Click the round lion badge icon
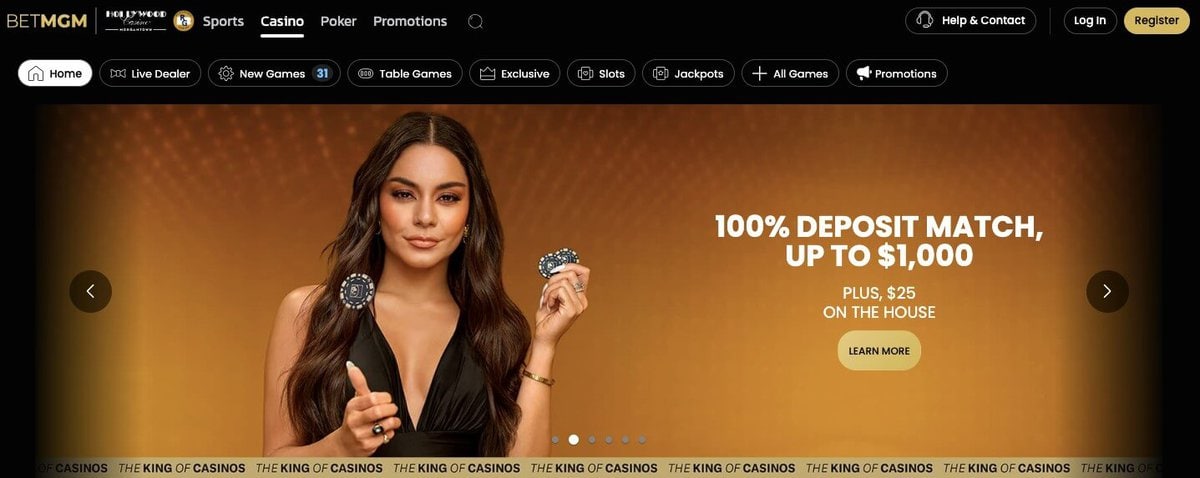 tap(183, 20)
